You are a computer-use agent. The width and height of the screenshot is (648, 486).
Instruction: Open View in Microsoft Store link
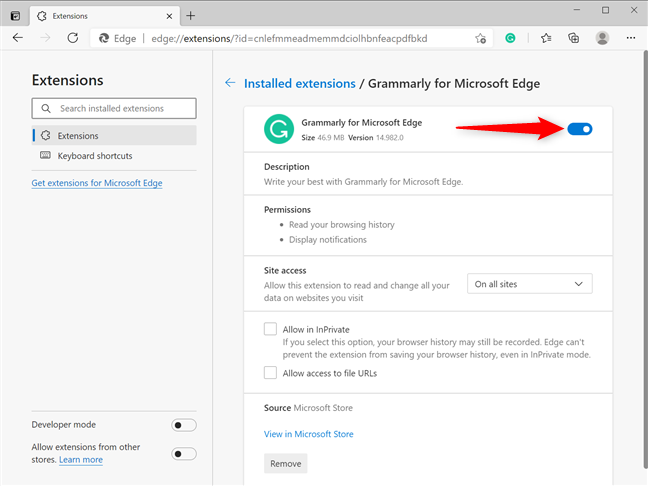309,434
